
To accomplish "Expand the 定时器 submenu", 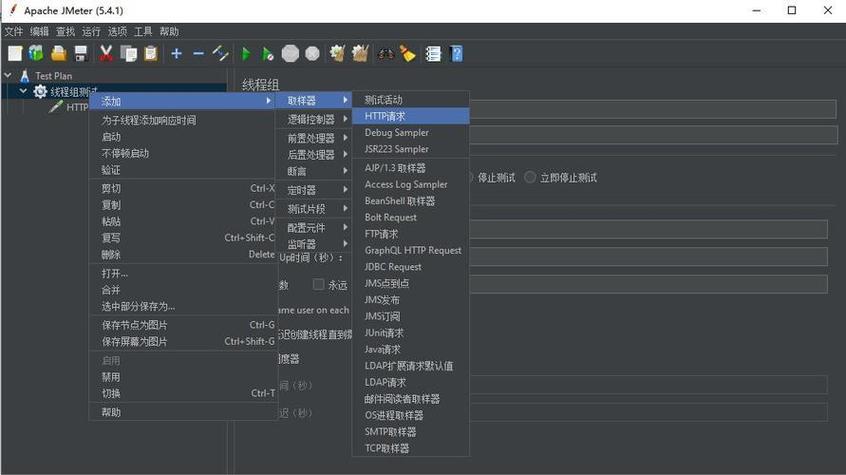I will (x=313, y=190).
